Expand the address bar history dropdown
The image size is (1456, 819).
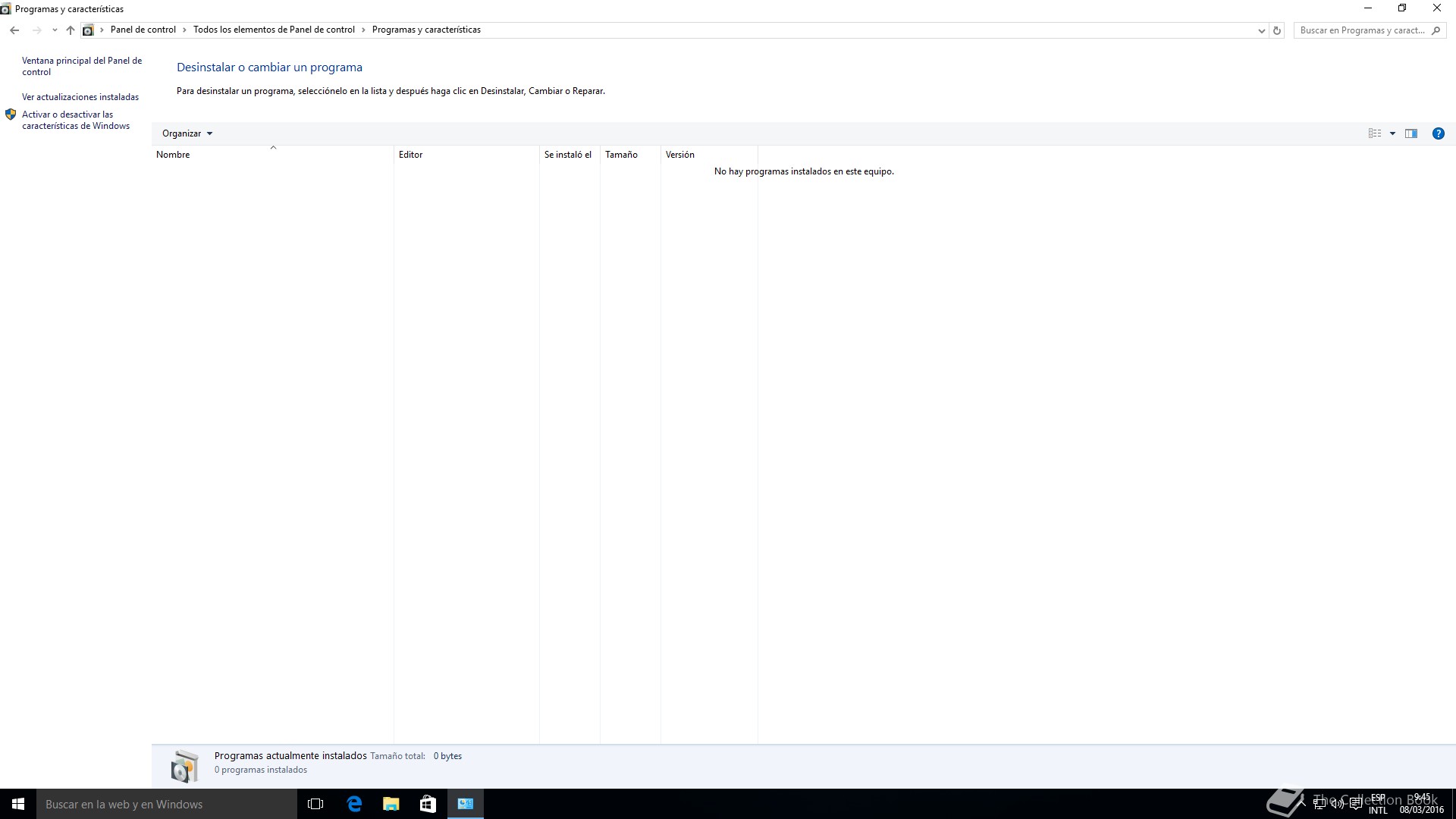point(1261,30)
